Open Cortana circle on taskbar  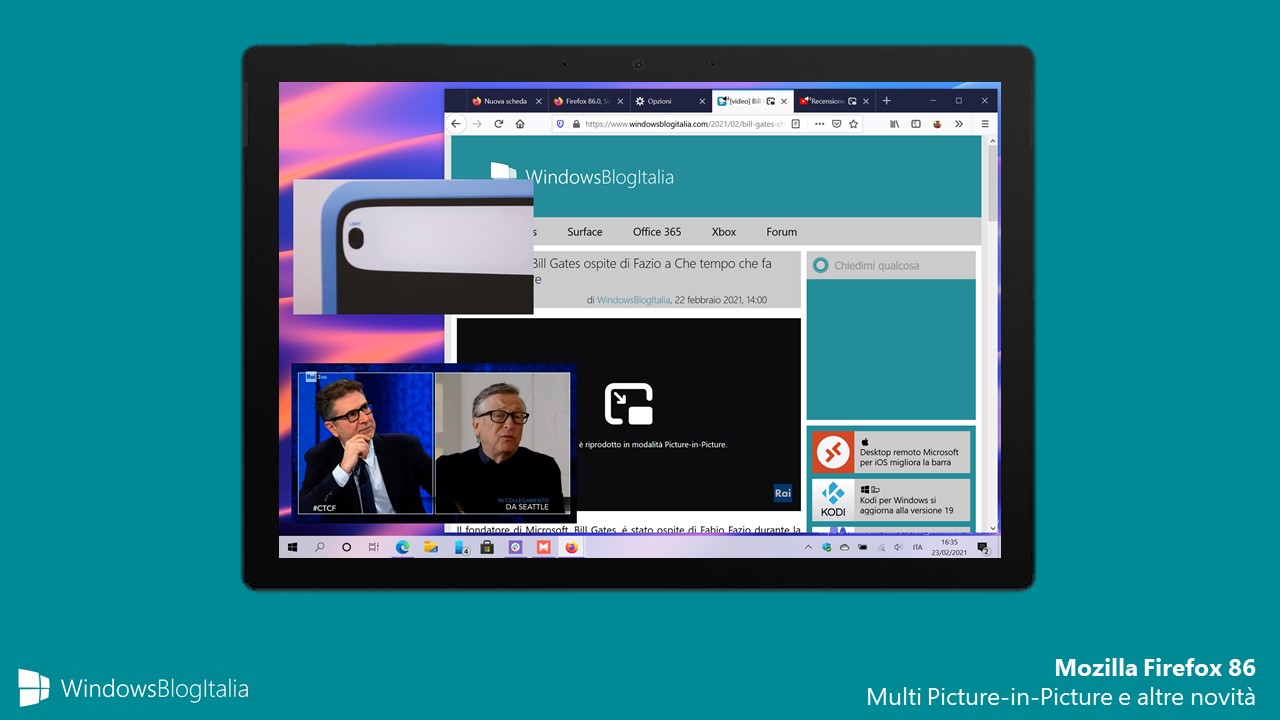pos(347,547)
